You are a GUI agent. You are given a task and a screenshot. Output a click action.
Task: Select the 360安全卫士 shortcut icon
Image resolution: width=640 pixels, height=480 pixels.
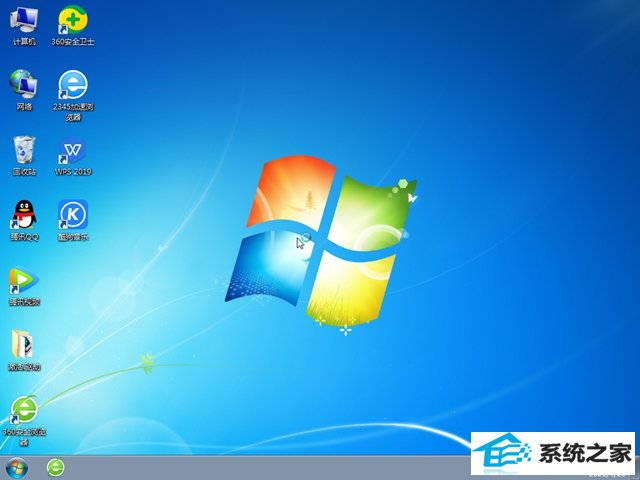(x=72, y=20)
